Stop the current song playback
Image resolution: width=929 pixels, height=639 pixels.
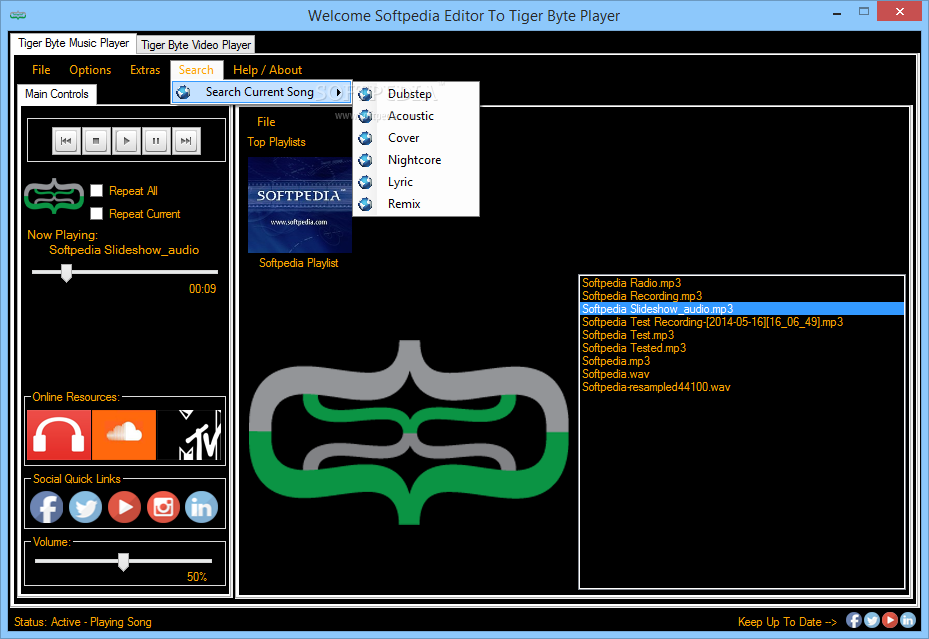click(96, 141)
